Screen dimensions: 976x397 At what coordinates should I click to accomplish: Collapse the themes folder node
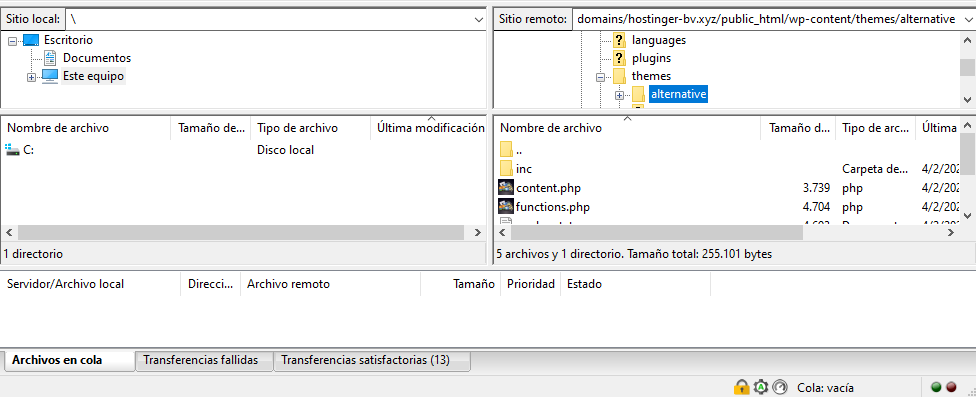[601, 77]
